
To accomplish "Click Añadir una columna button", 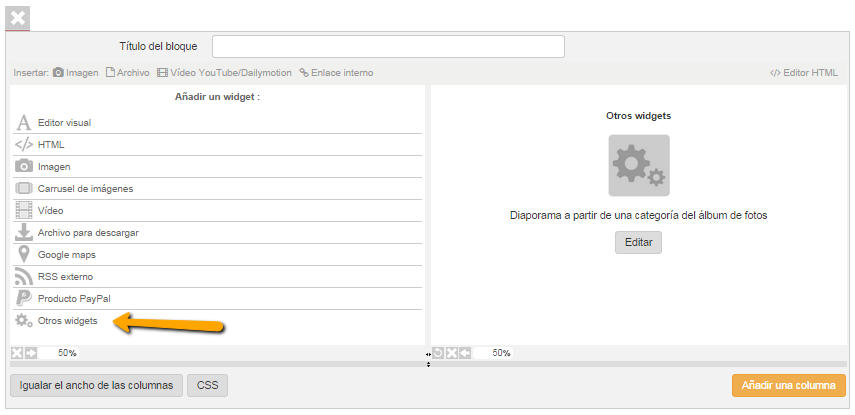I will pos(788,386).
